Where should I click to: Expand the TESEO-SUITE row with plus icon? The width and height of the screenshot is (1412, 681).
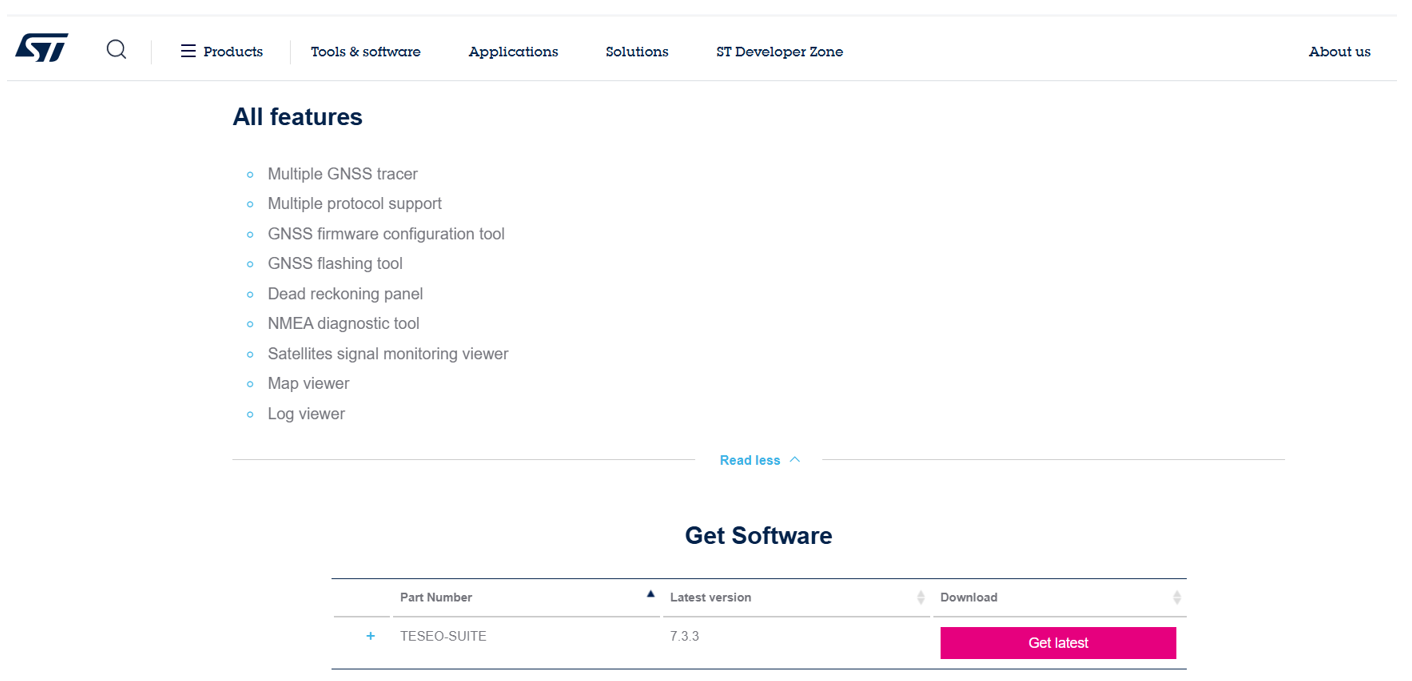pos(371,637)
